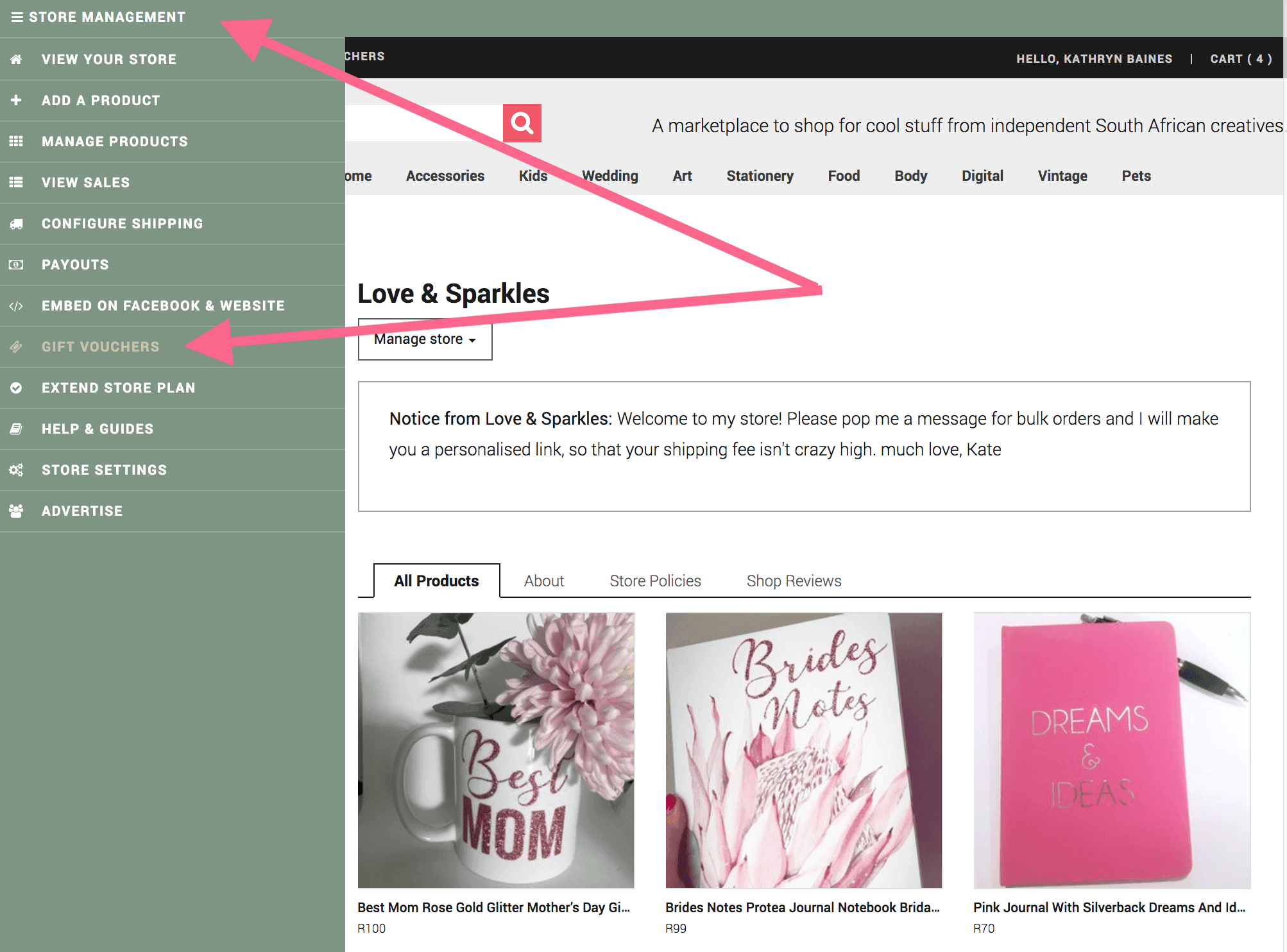The width and height of the screenshot is (1287, 952).
Task: Switch to the Store Policies tab
Action: [x=654, y=581]
